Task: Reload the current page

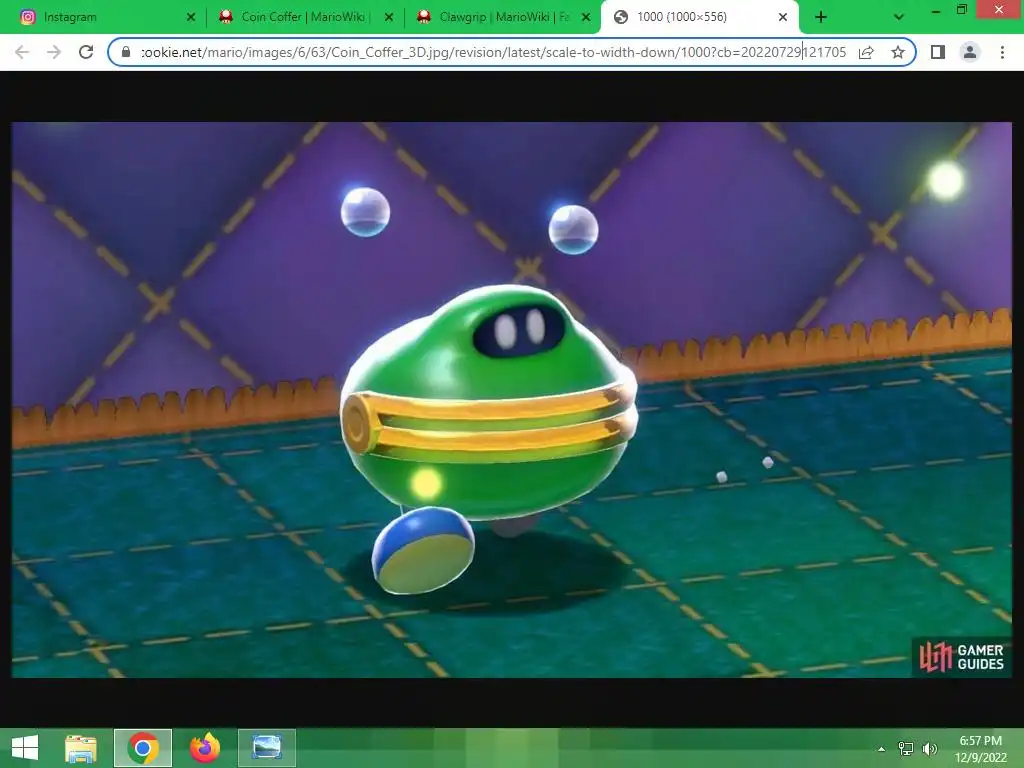Action: [x=86, y=52]
